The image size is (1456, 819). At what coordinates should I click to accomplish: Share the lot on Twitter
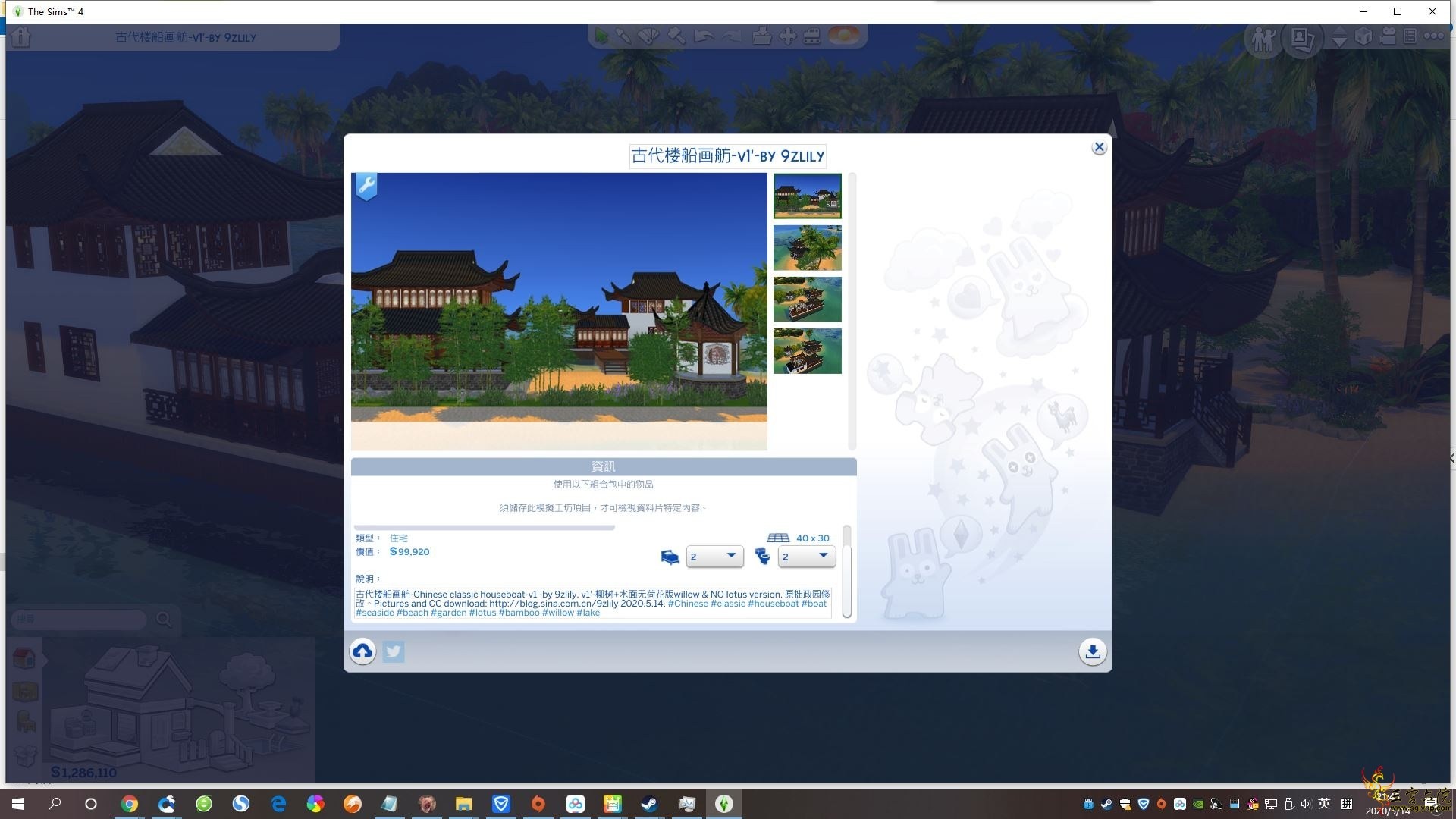pos(394,651)
